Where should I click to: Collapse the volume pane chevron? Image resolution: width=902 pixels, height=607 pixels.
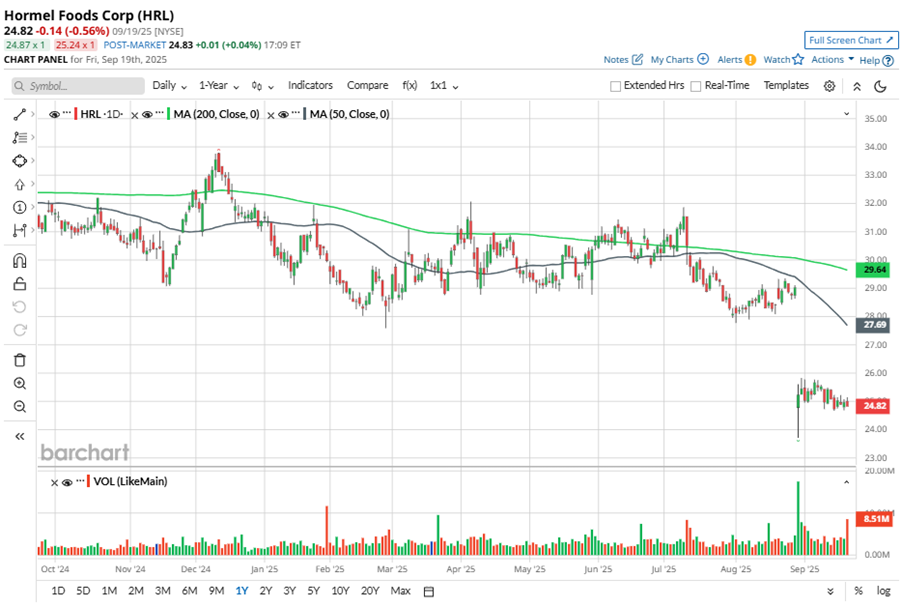coord(846,482)
